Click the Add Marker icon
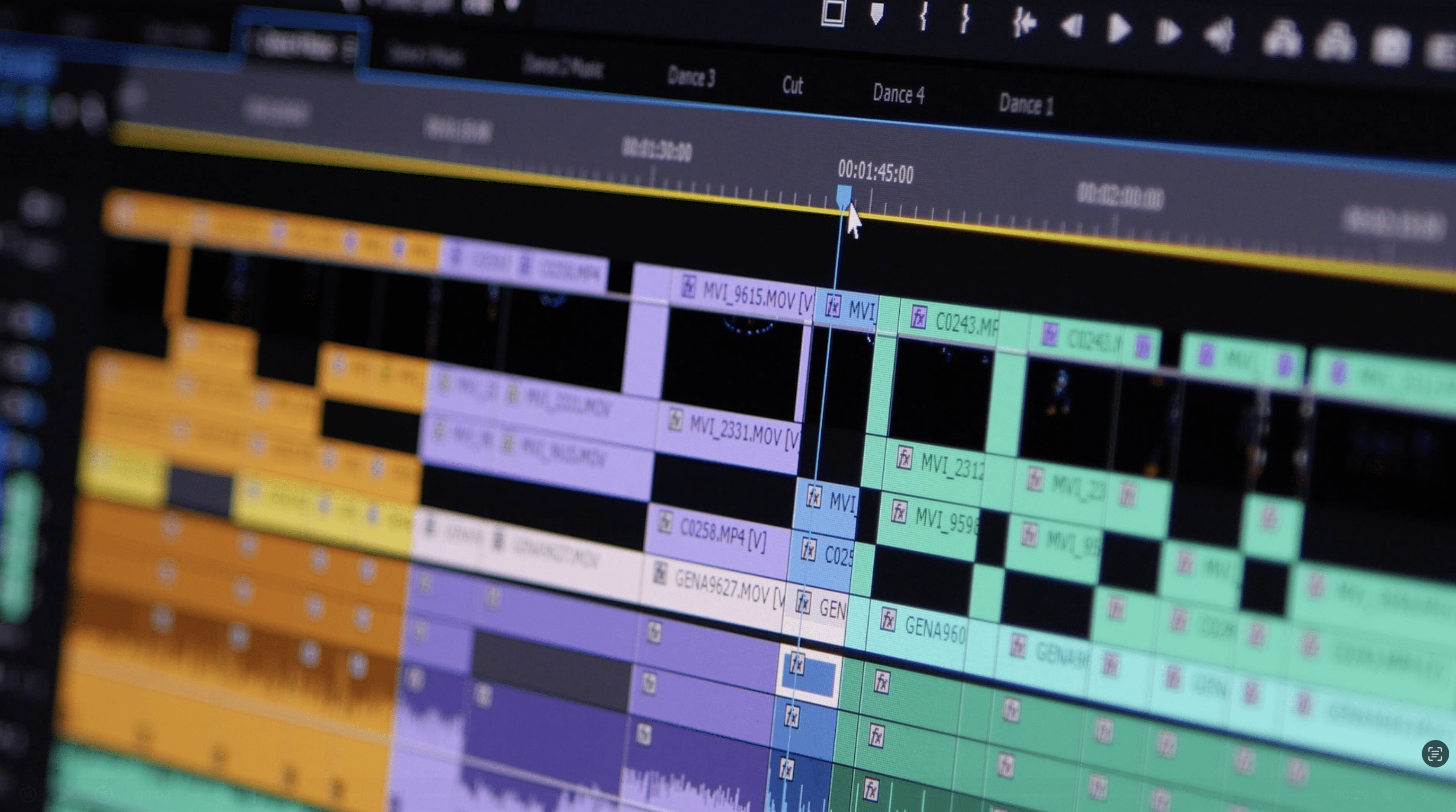Image resolution: width=1456 pixels, height=812 pixels. tap(876, 14)
